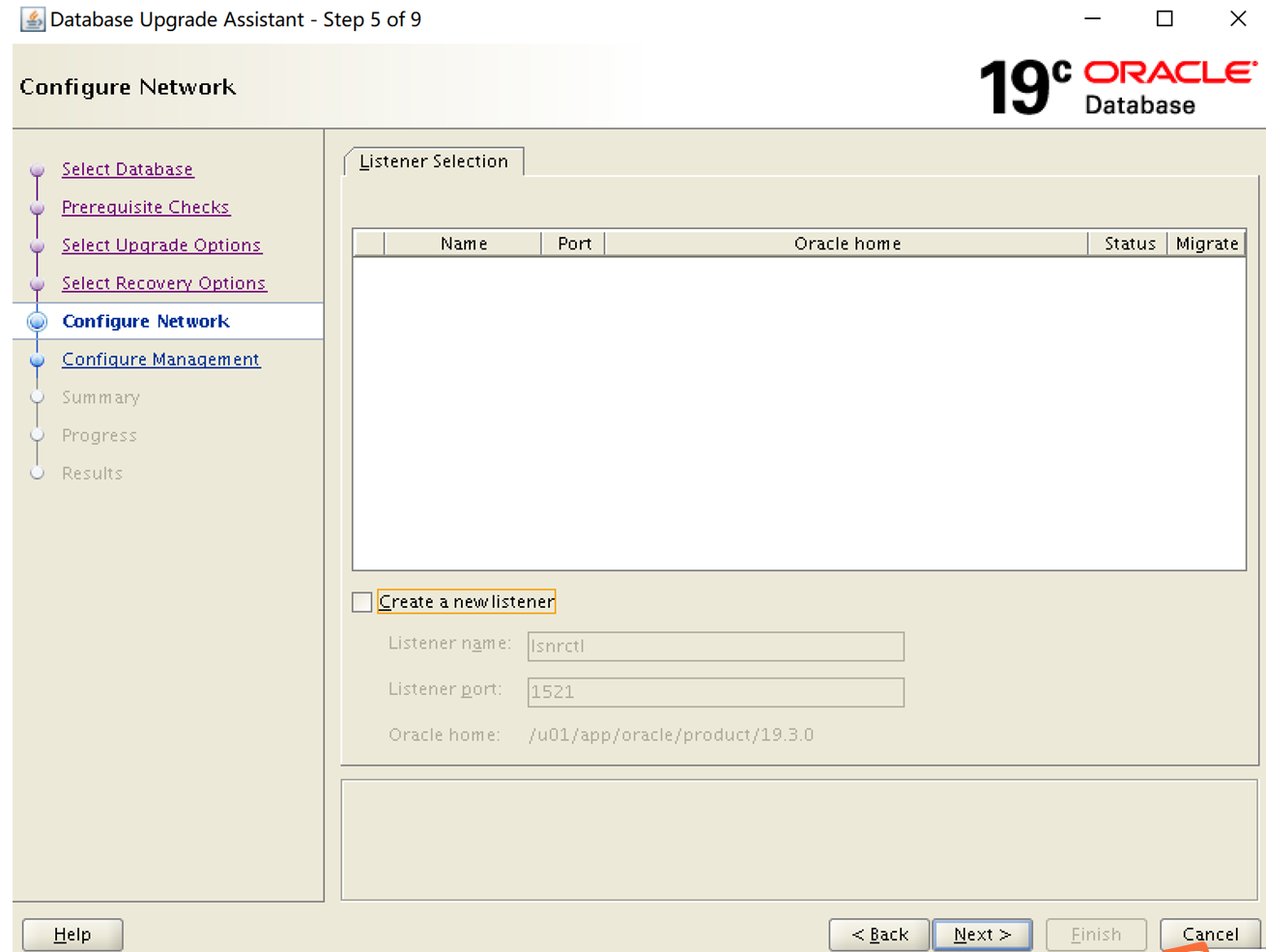Click the Status column header
The height and width of the screenshot is (952, 1266).
[x=1129, y=244]
